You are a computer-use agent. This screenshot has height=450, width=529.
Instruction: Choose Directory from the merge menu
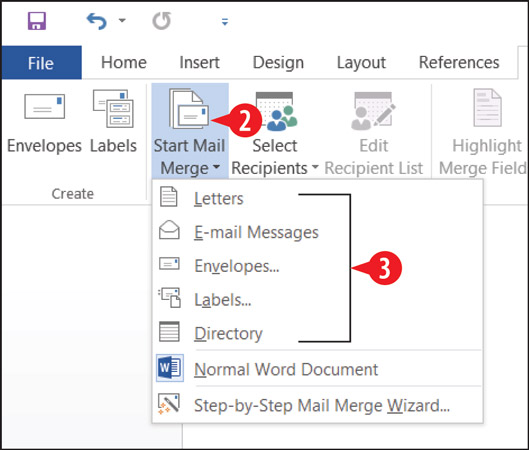[228, 333]
